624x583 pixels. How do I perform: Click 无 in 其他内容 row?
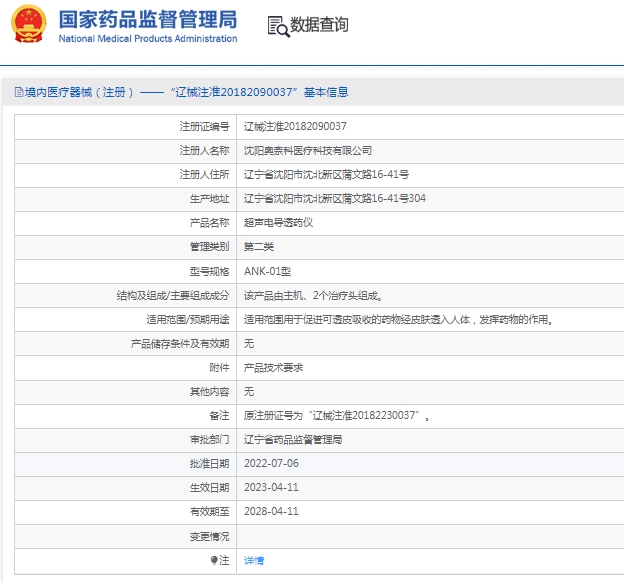click(249, 392)
